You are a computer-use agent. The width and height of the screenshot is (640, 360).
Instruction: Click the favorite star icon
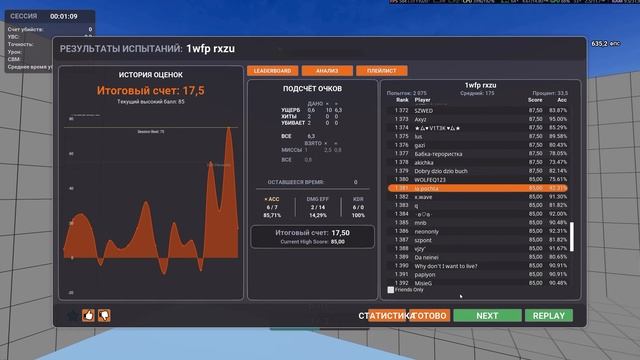pos(72,315)
